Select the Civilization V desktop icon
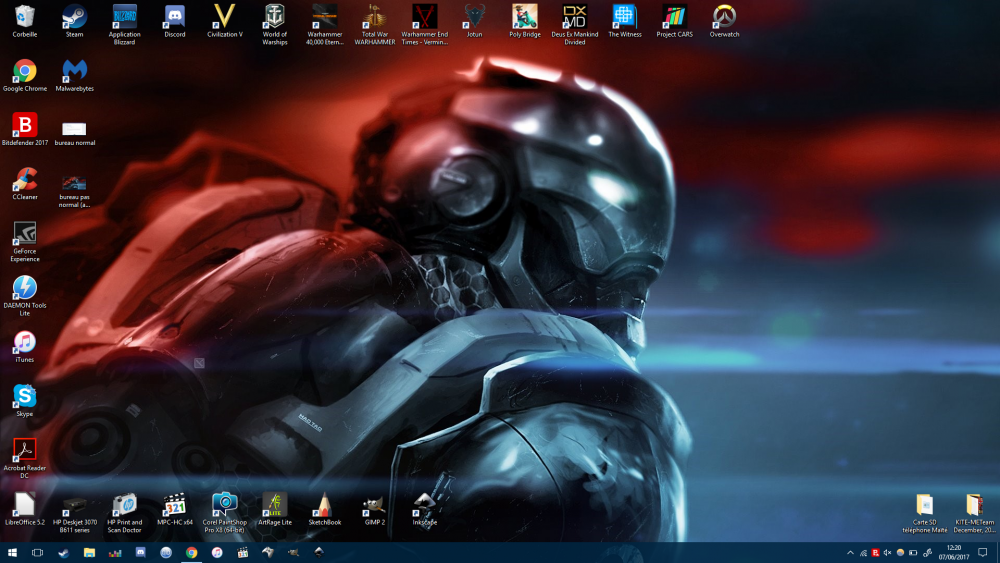The height and width of the screenshot is (563, 1000). coord(224,17)
